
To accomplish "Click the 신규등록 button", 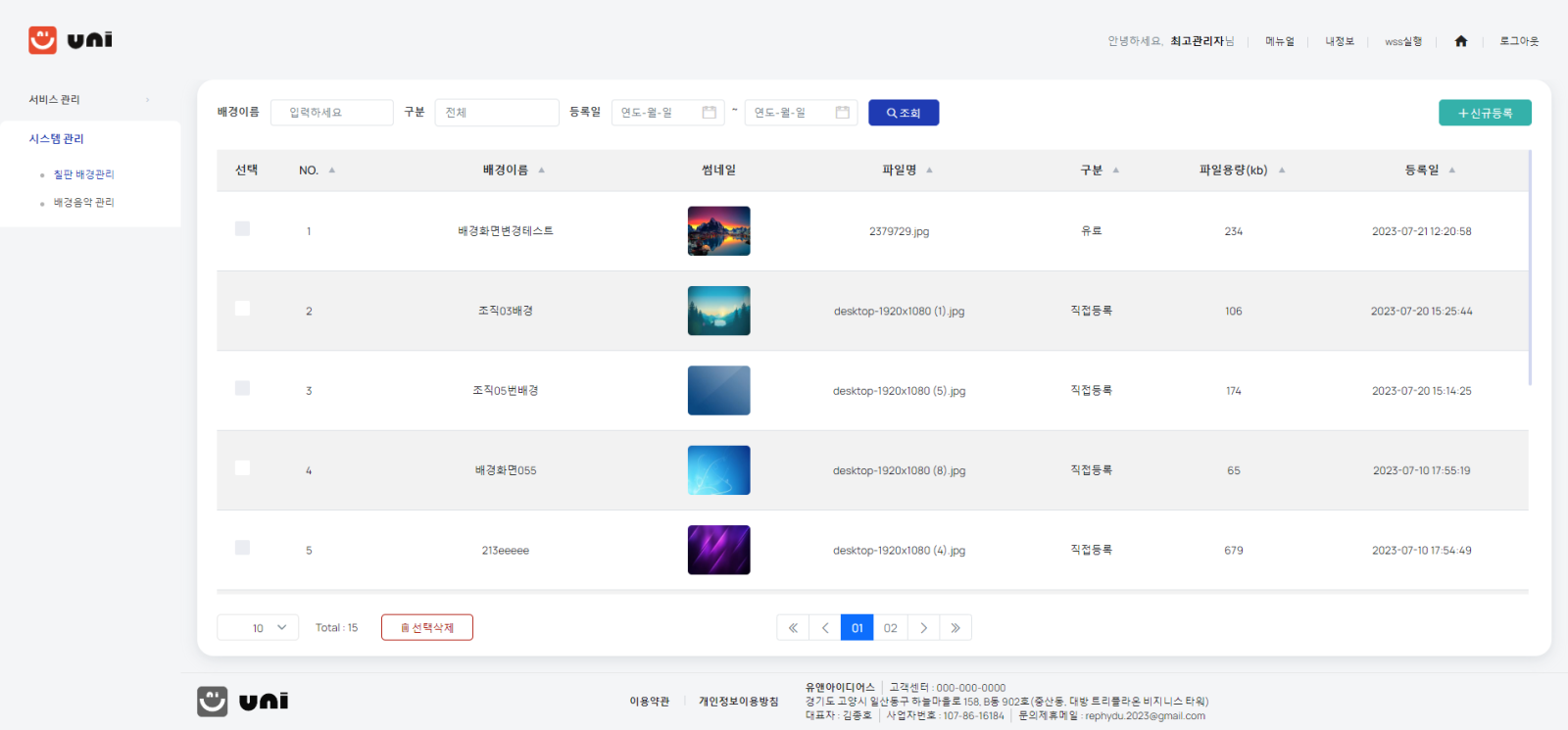I will click(1485, 113).
